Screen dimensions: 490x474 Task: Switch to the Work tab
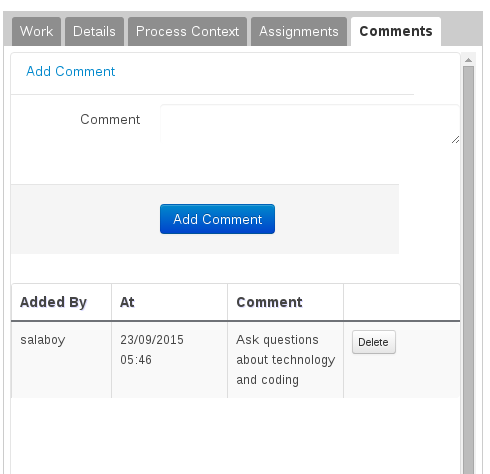tap(36, 31)
